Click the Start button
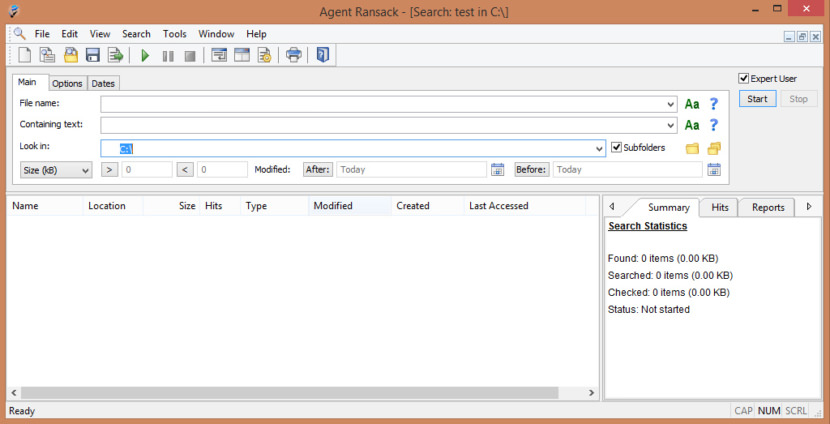Screen dimensions: 830x424 pyautogui.click(x=758, y=99)
